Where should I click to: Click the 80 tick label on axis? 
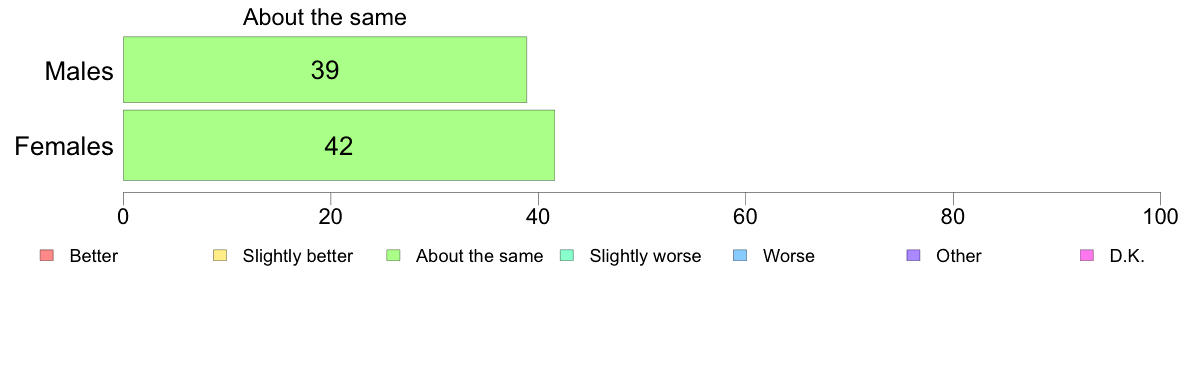[953, 216]
